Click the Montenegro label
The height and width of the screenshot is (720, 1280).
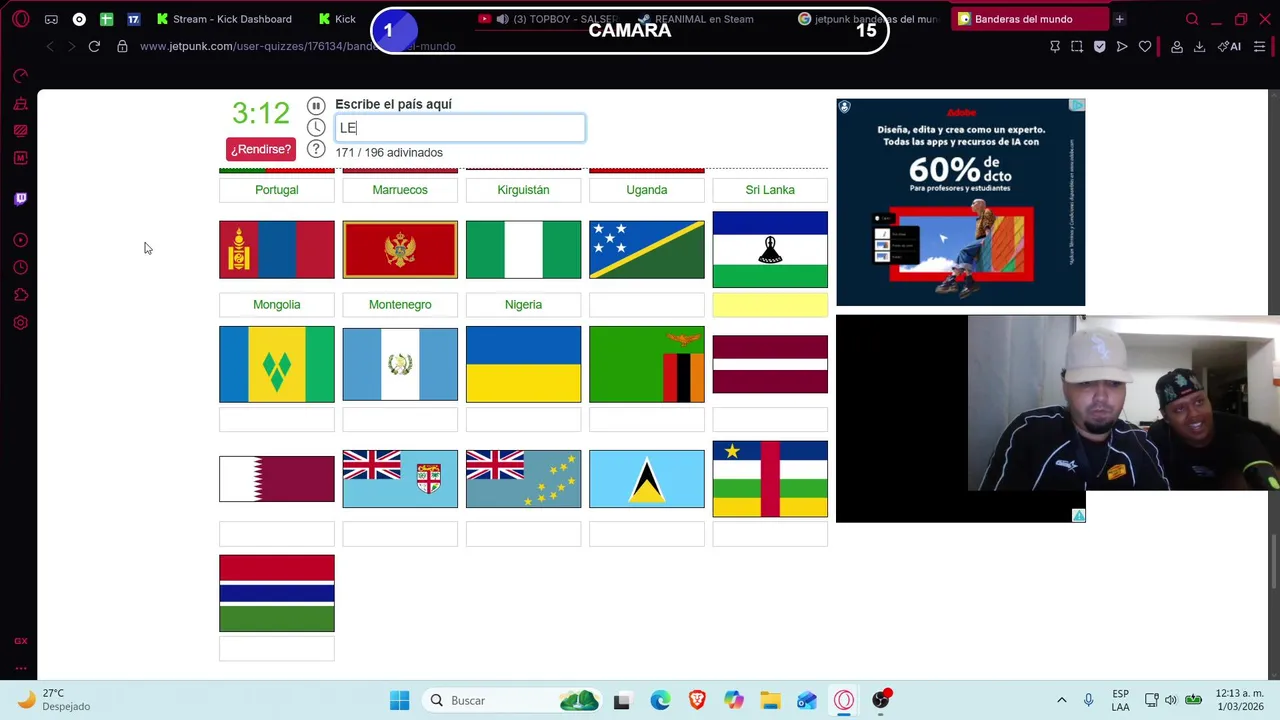400,304
